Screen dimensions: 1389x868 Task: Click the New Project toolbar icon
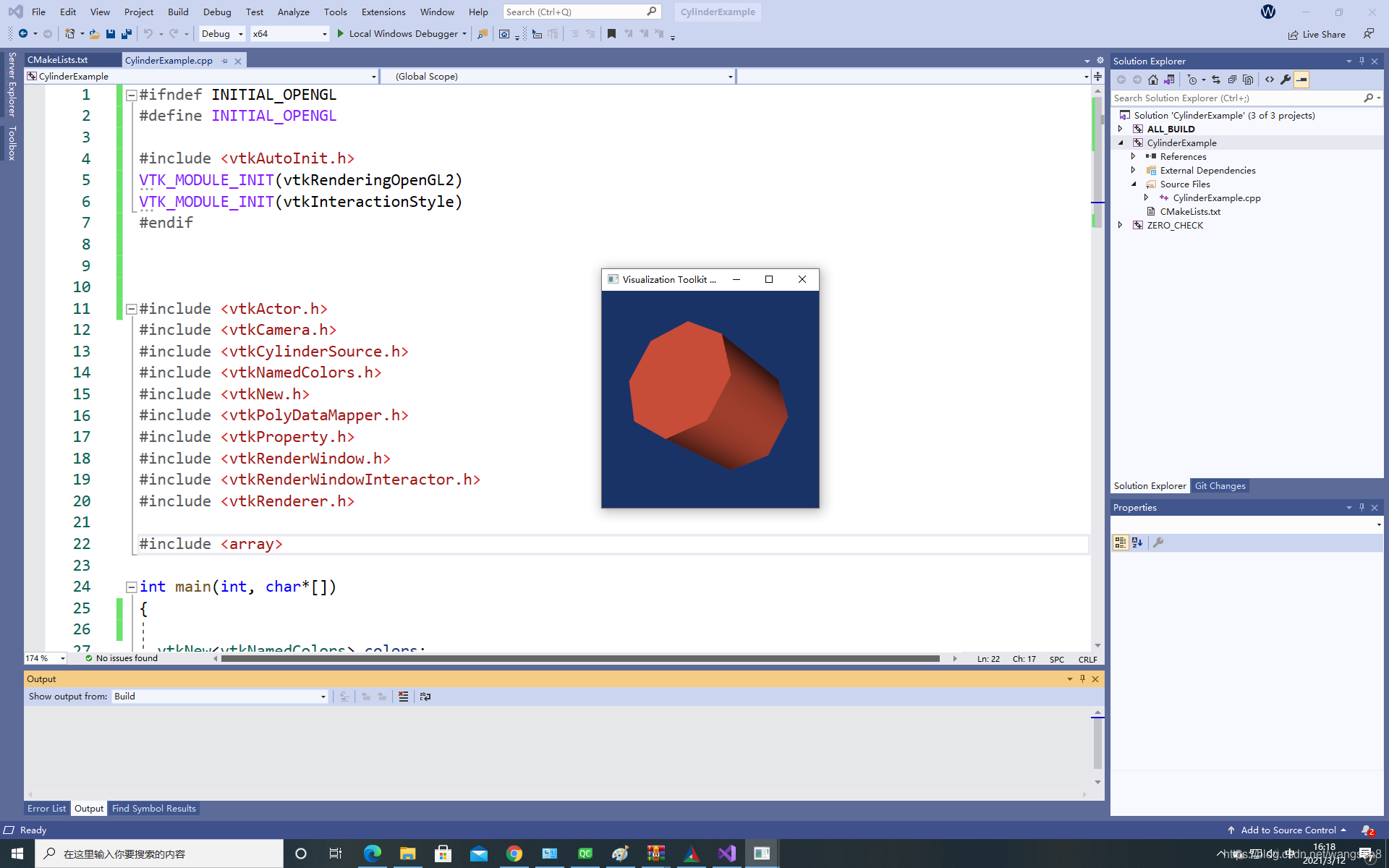[70, 34]
